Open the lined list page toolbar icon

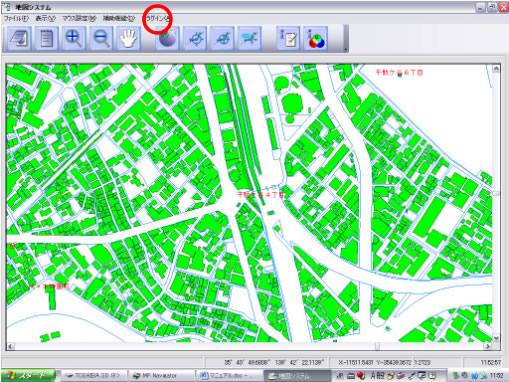pos(46,38)
